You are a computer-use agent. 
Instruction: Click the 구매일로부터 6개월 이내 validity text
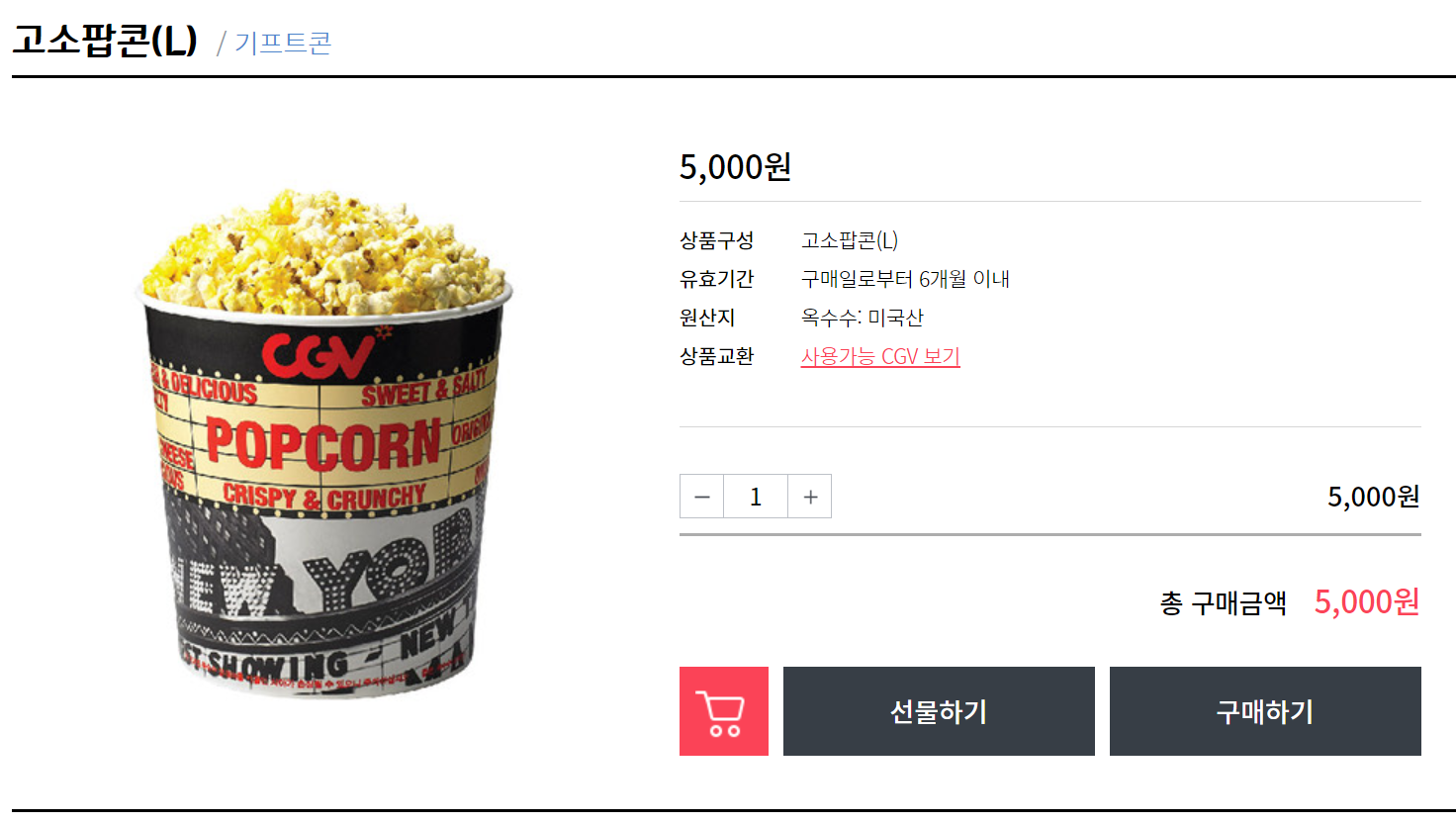point(905,279)
